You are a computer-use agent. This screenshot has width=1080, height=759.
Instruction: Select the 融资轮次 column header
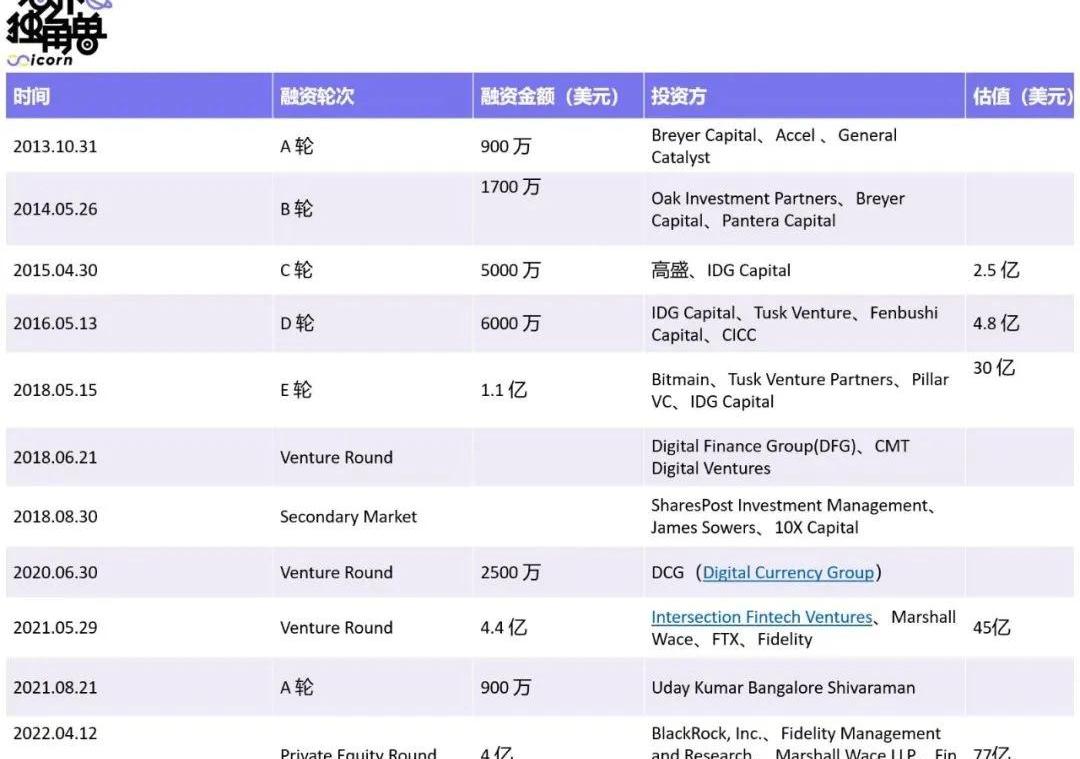pos(317,96)
